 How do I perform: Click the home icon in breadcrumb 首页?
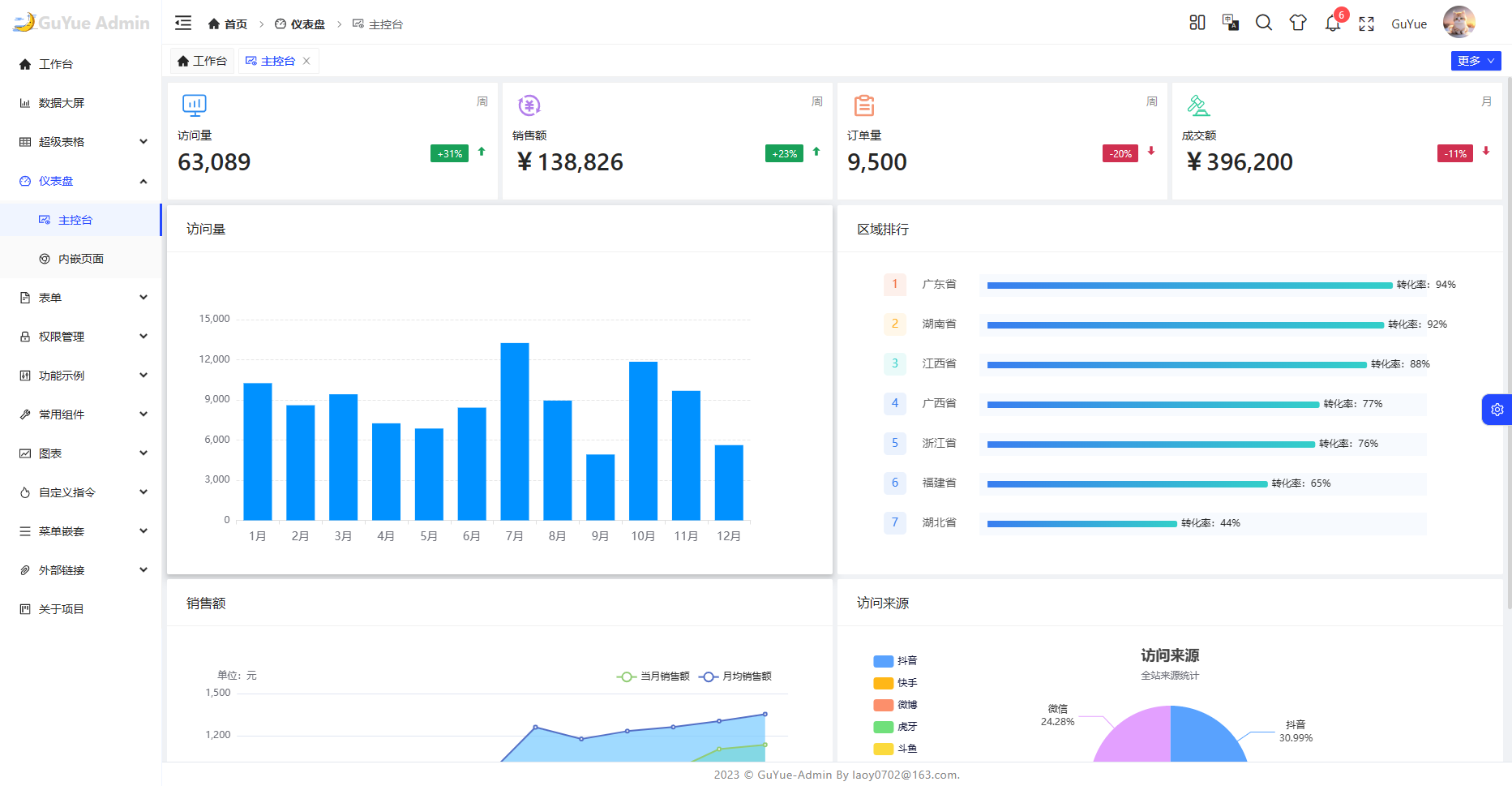click(214, 24)
